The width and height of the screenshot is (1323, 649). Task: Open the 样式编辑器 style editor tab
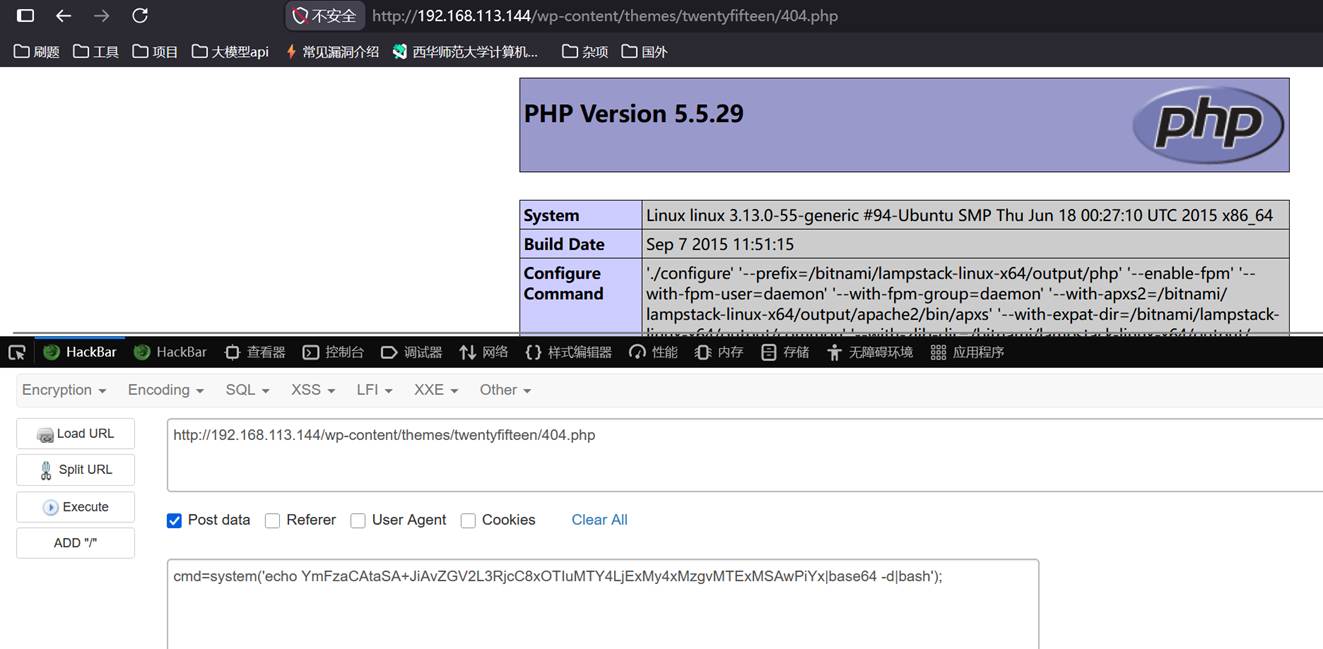(568, 352)
